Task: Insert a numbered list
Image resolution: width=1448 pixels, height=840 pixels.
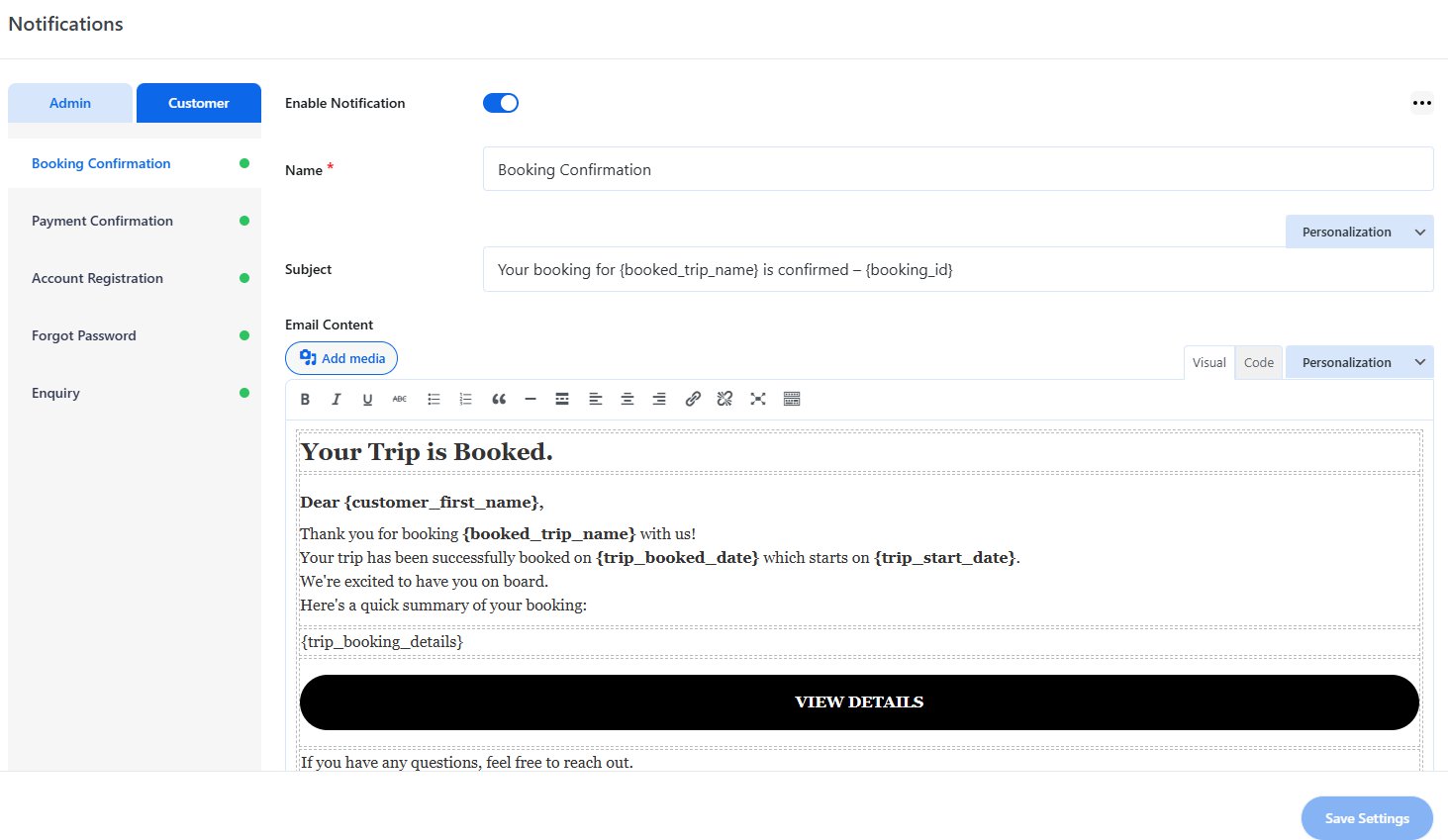Action: 466,399
